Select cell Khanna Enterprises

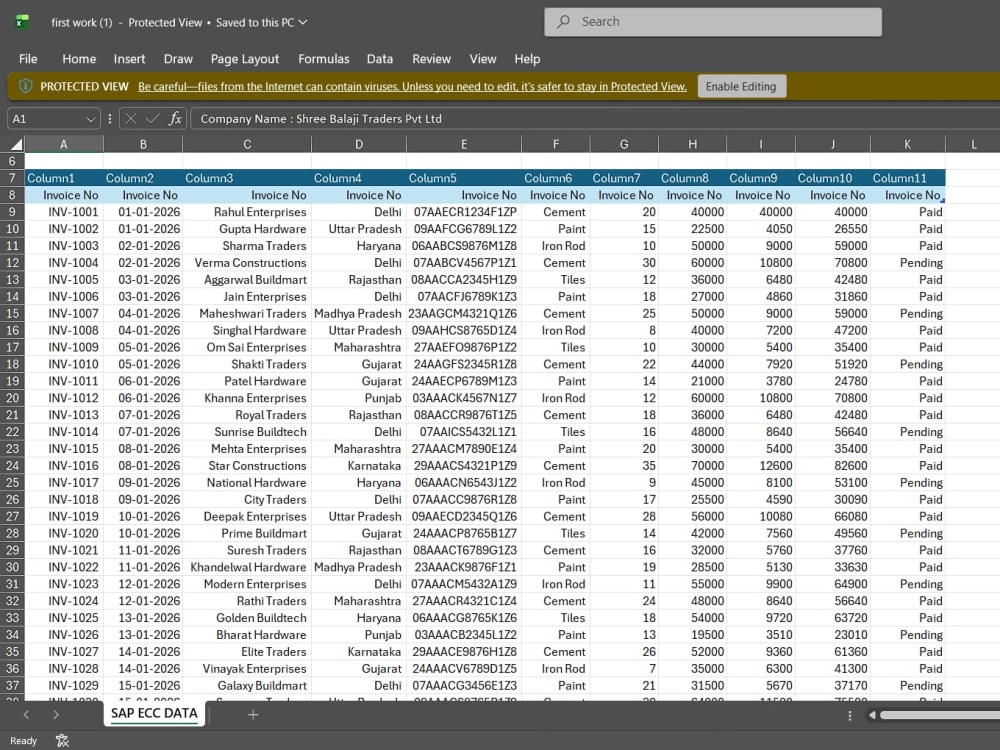[247, 398]
